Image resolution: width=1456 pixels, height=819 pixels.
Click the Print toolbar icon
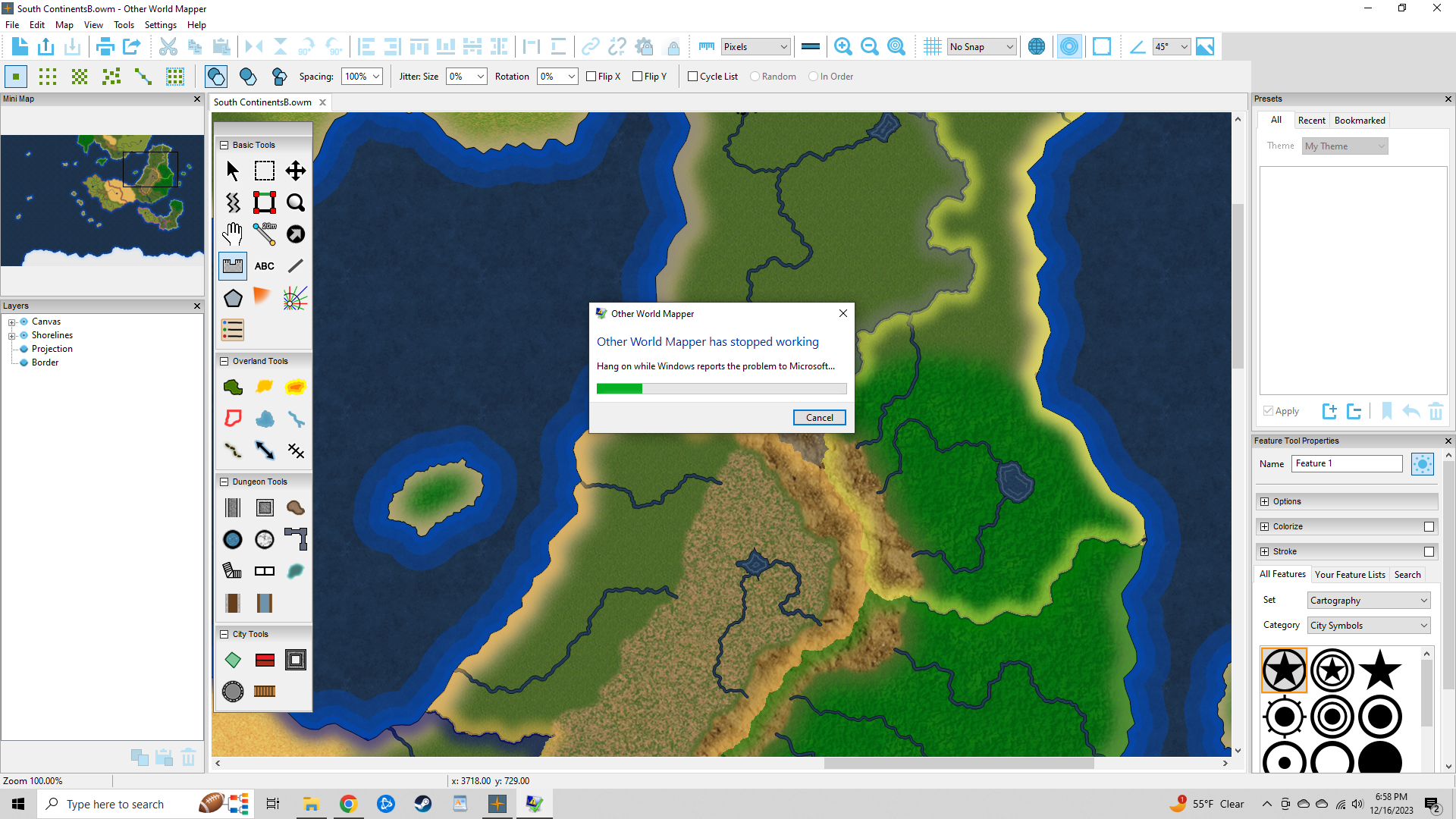tap(105, 46)
